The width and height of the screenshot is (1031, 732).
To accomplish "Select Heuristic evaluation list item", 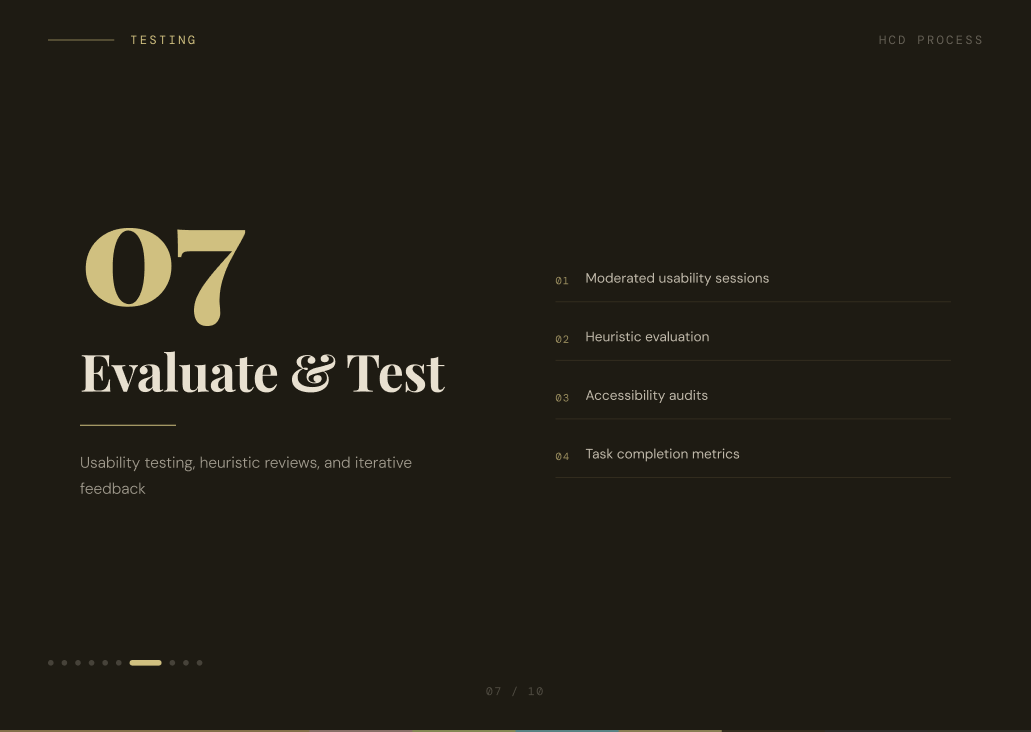I will click(753, 337).
